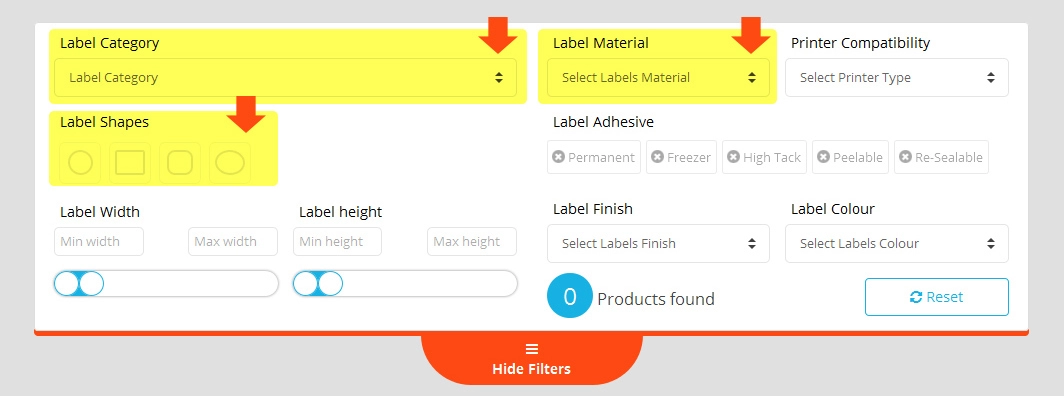Screen dimensions: 1064x396
Task: Select the oval label shape
Action: 230,163
